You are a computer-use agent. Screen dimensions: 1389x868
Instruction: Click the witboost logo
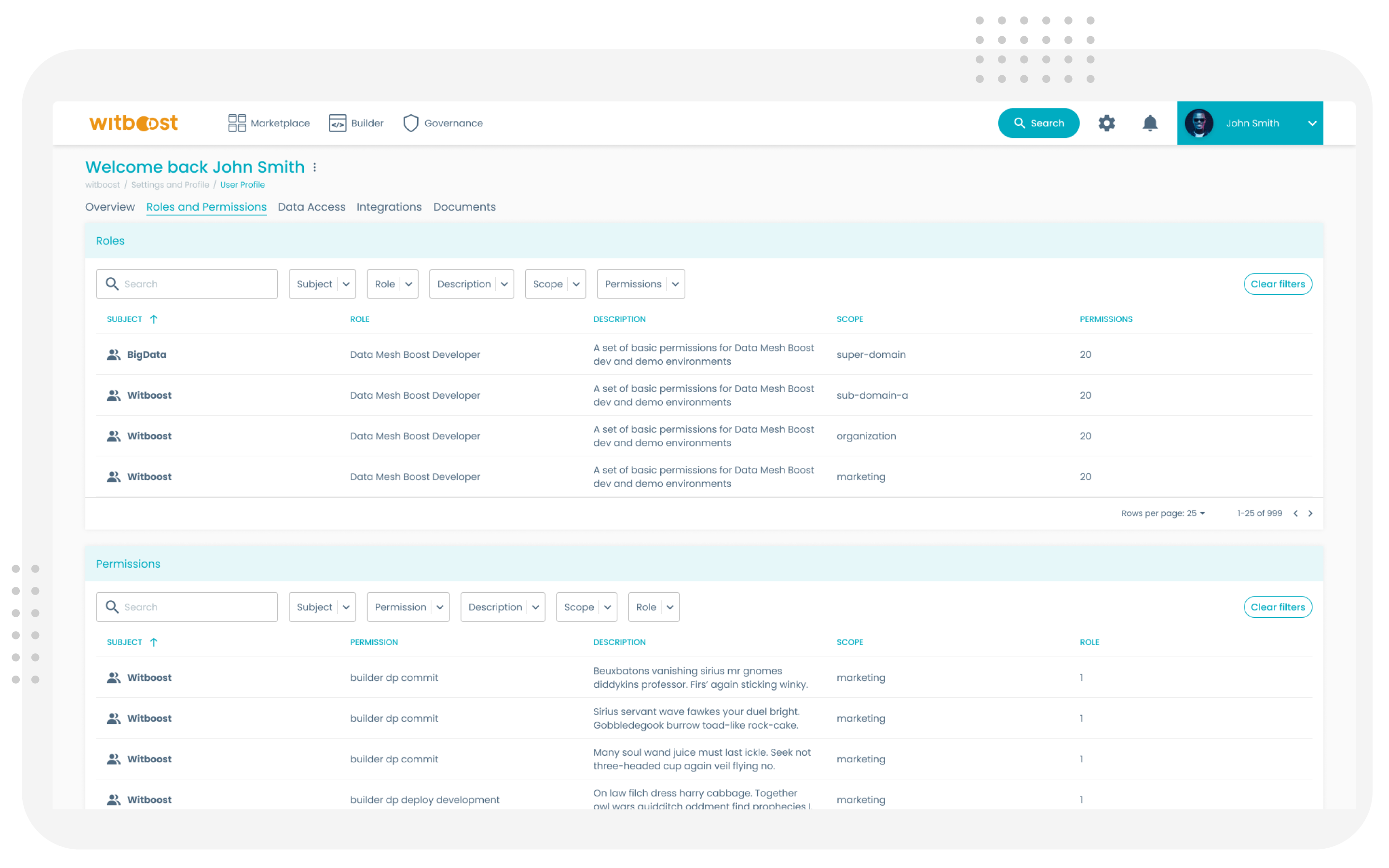click(133, 123)
